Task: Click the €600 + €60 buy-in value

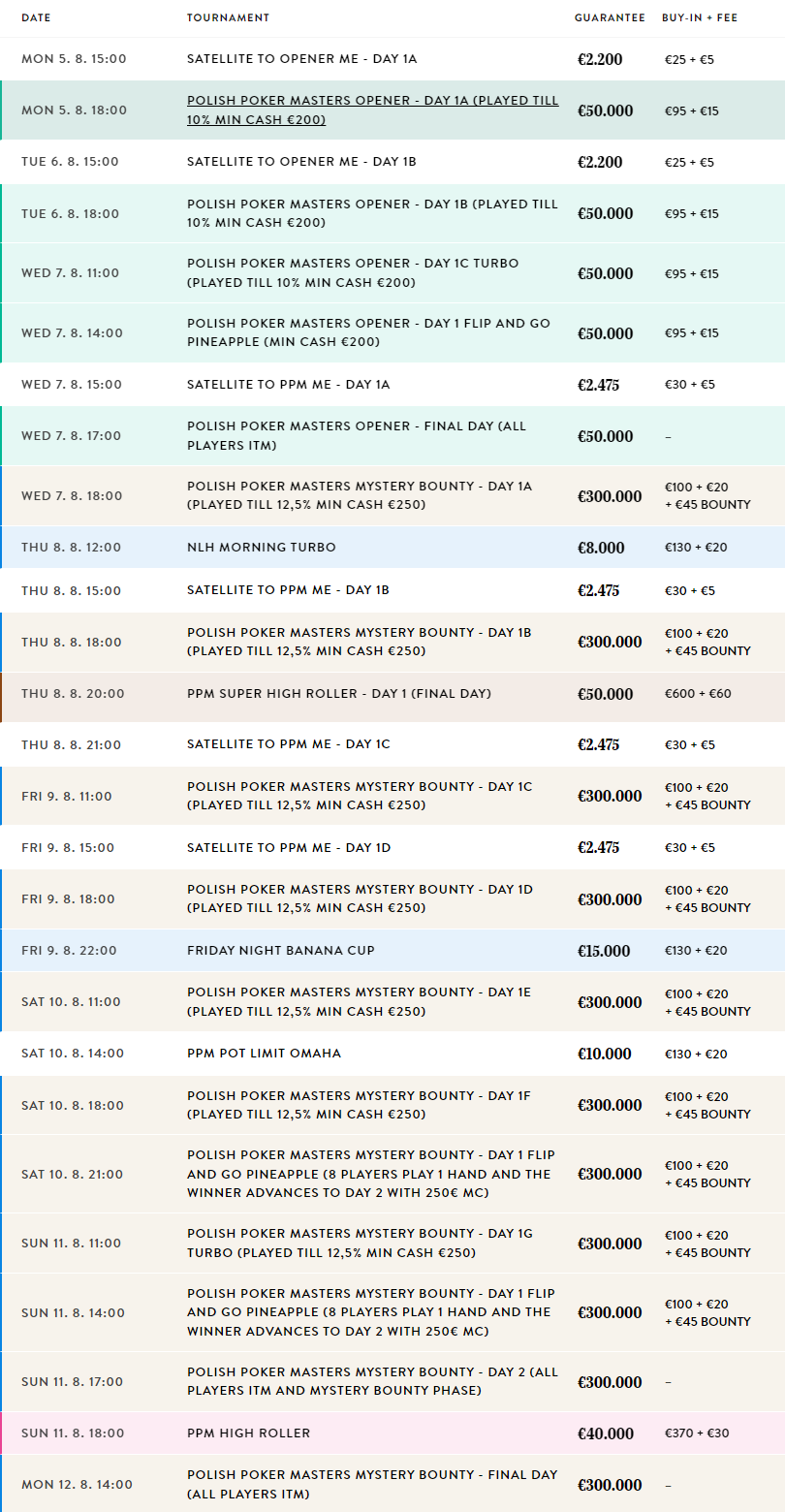Action: pos(692,694)
